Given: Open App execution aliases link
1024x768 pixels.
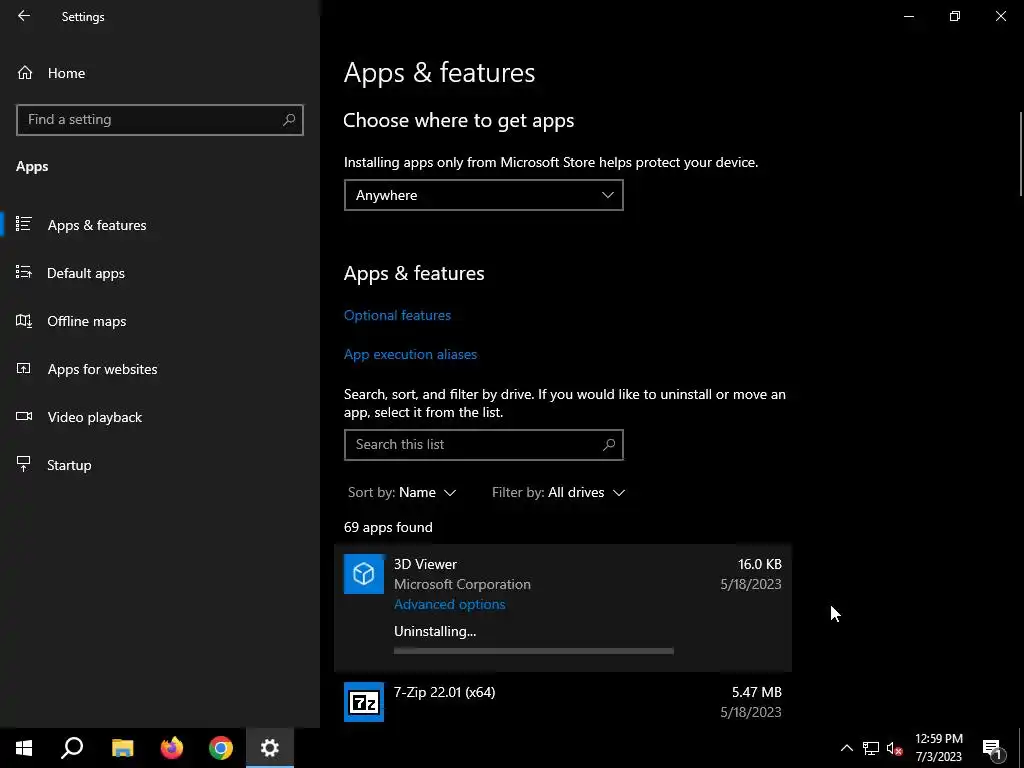Looking at the screenshot, I should tap(410, 355).
